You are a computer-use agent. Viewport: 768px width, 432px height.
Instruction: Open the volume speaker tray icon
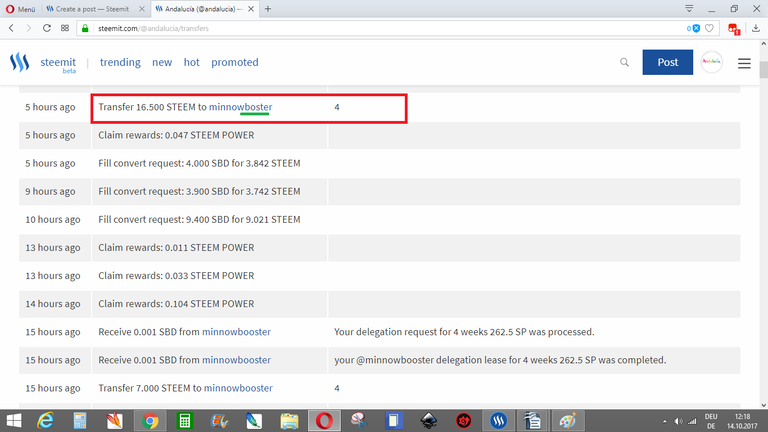[678, 421]
